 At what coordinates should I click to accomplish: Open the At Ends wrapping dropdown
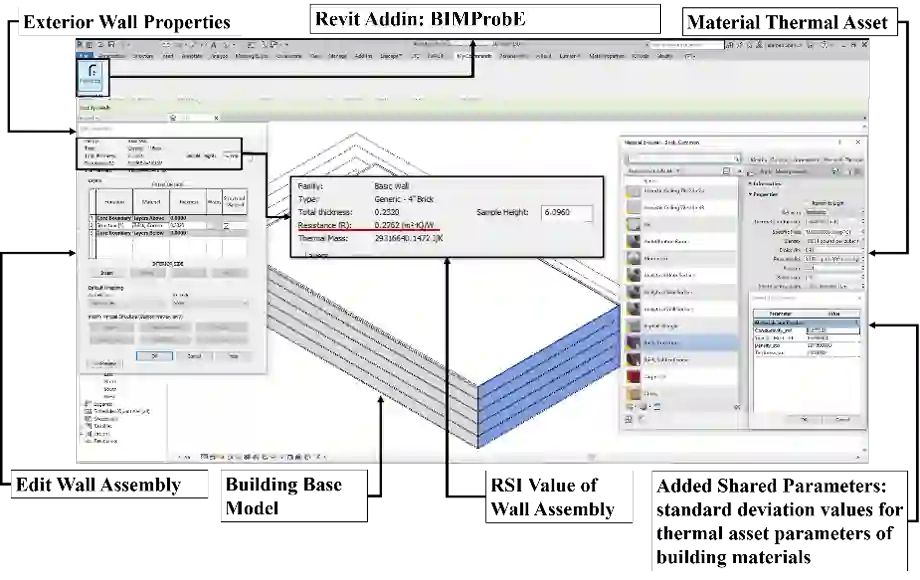coord(210,303)
